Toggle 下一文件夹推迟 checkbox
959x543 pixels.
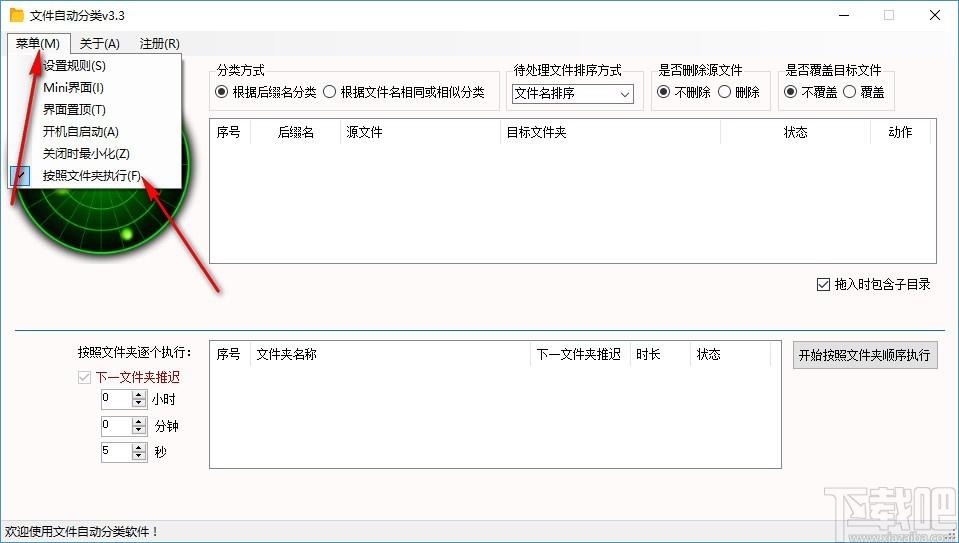point(129,378)
